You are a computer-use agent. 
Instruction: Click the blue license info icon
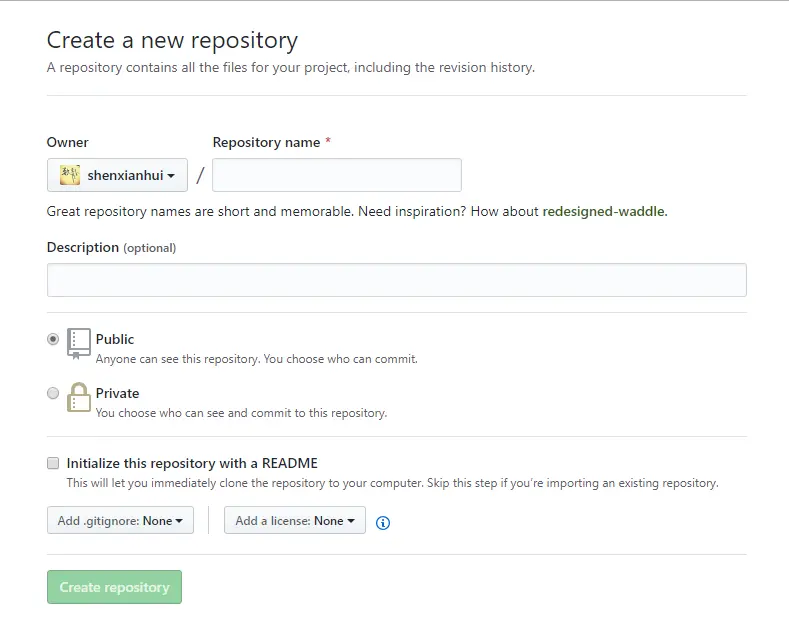pos(383,522)
